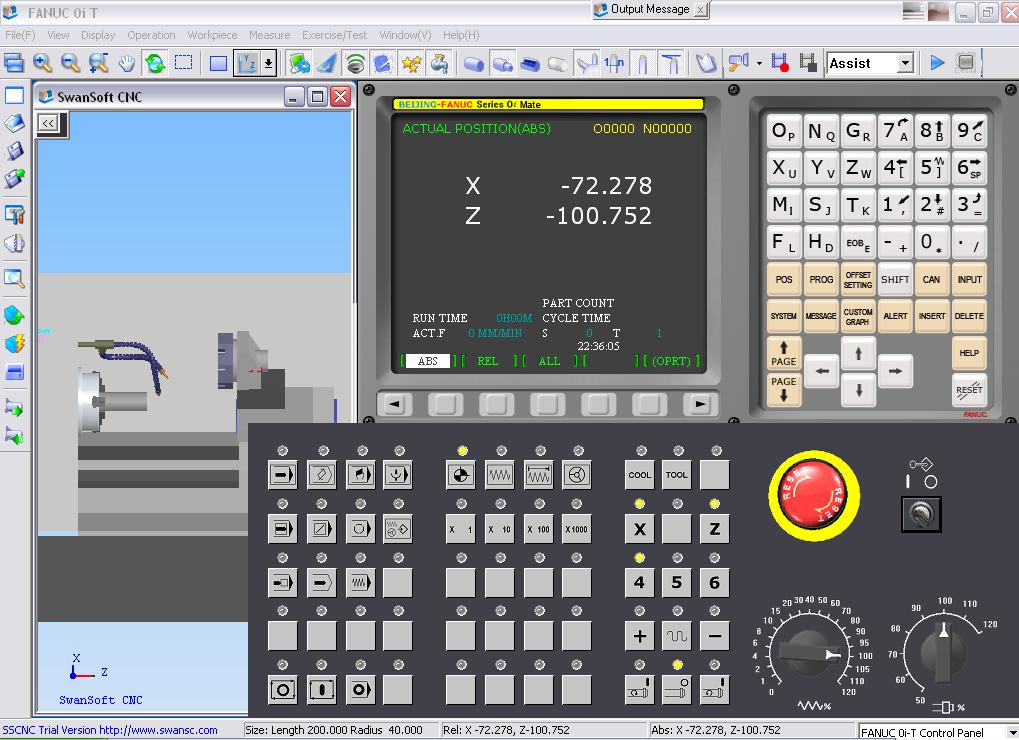Screen dimensions: 1019x740
Task: Collapse the SwanSoft CNC view with << button
Action: (48, 123)
